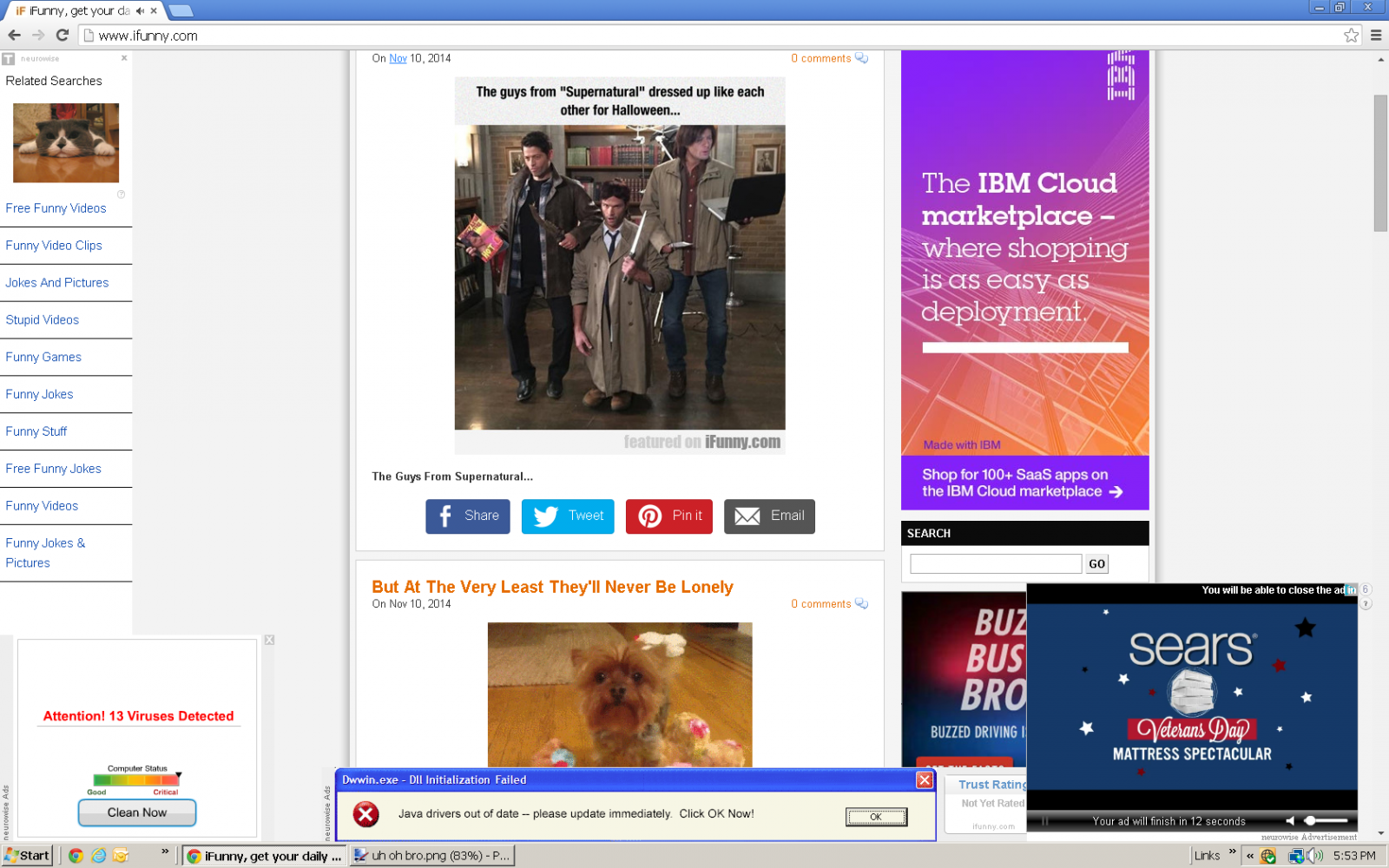1389x868 pixels.
Task: Click OK in the Dwwin.exe dialog
Action: coord(876,817)
